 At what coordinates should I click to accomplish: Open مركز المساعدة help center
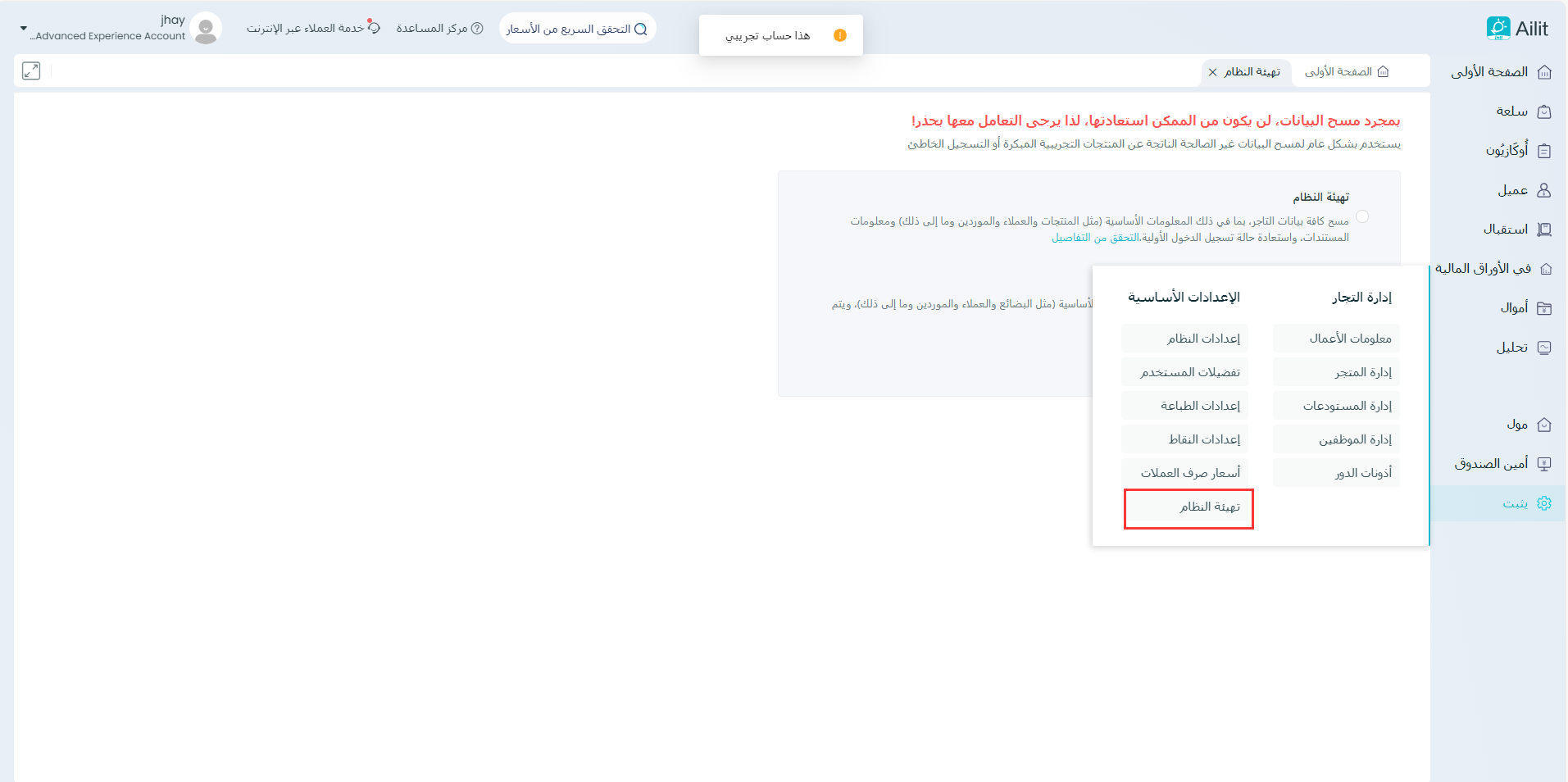(439, 29)
